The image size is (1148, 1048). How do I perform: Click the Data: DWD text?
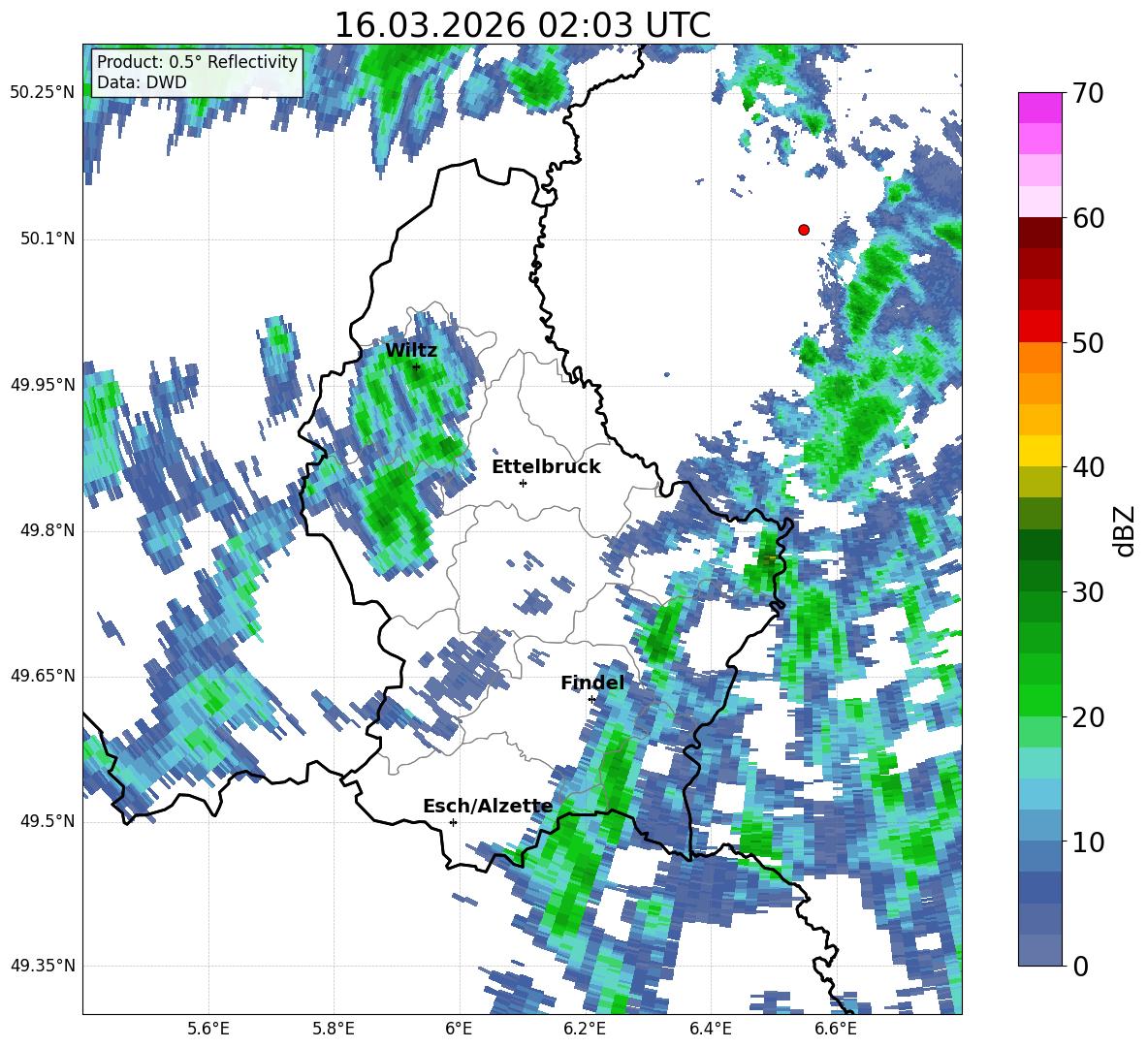click(142, 82)
